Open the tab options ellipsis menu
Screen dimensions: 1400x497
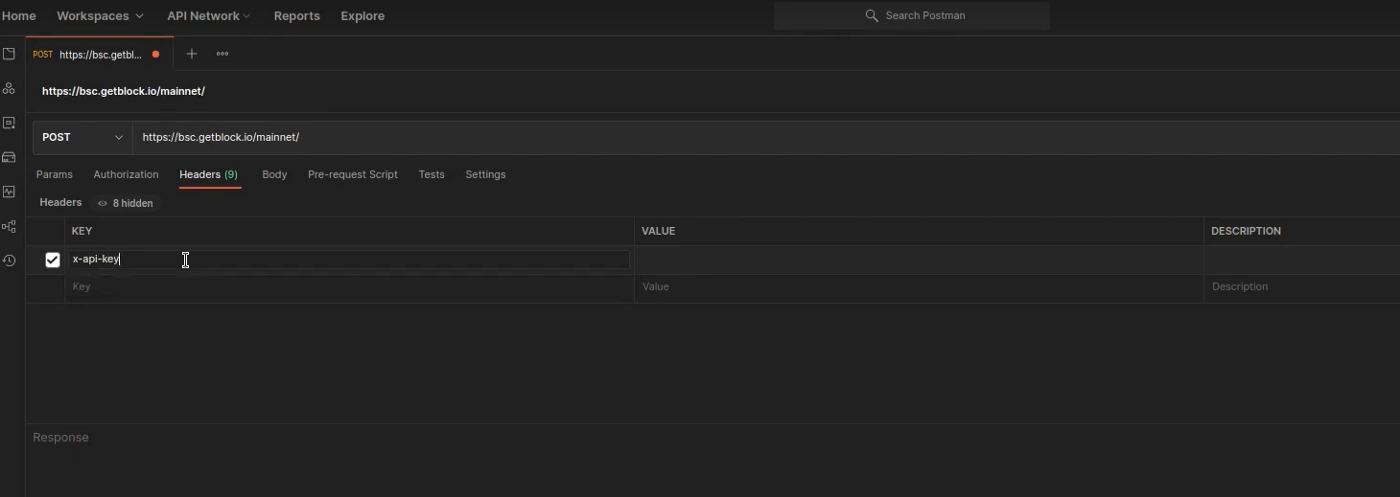(x=222, y=54)
